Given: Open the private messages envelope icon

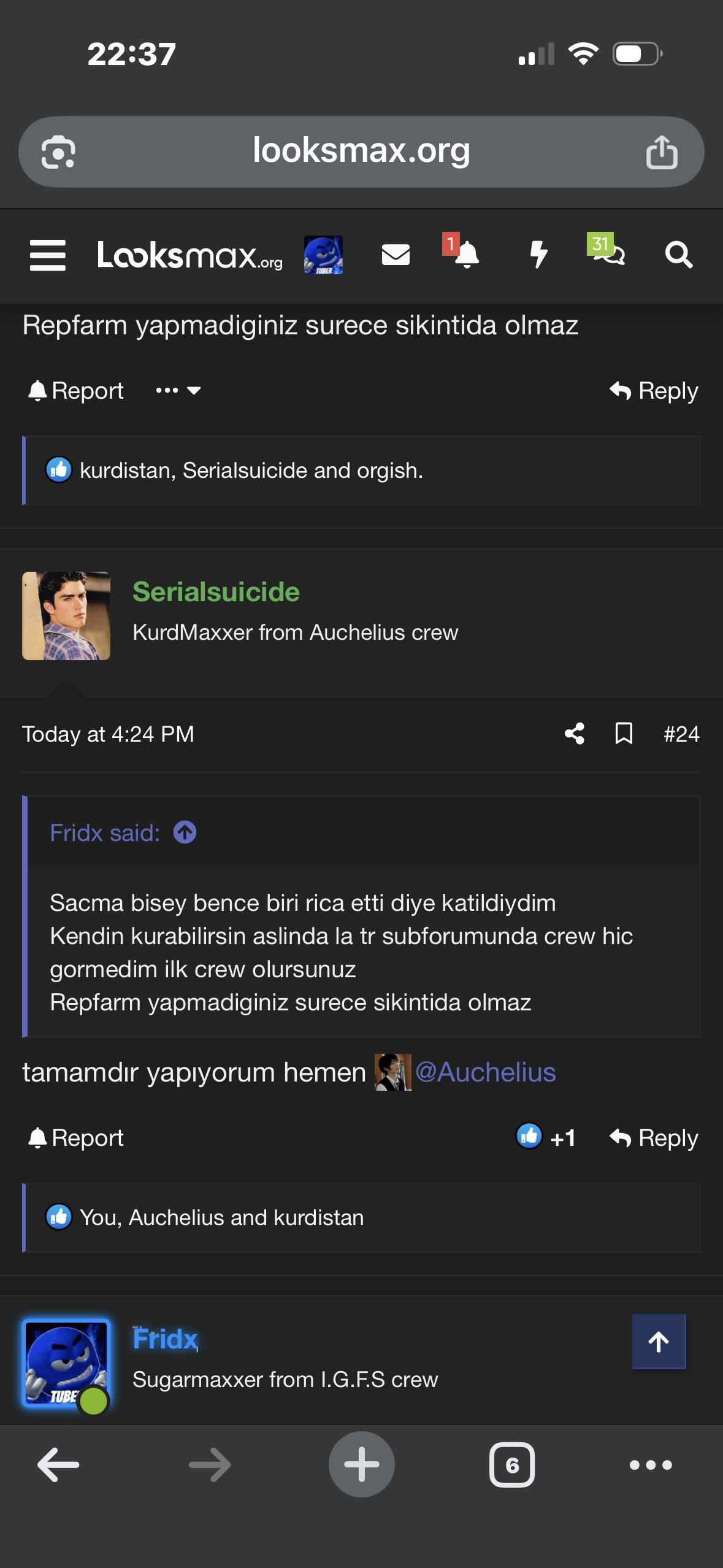Looking at the screenshot, I should [396, 255].
